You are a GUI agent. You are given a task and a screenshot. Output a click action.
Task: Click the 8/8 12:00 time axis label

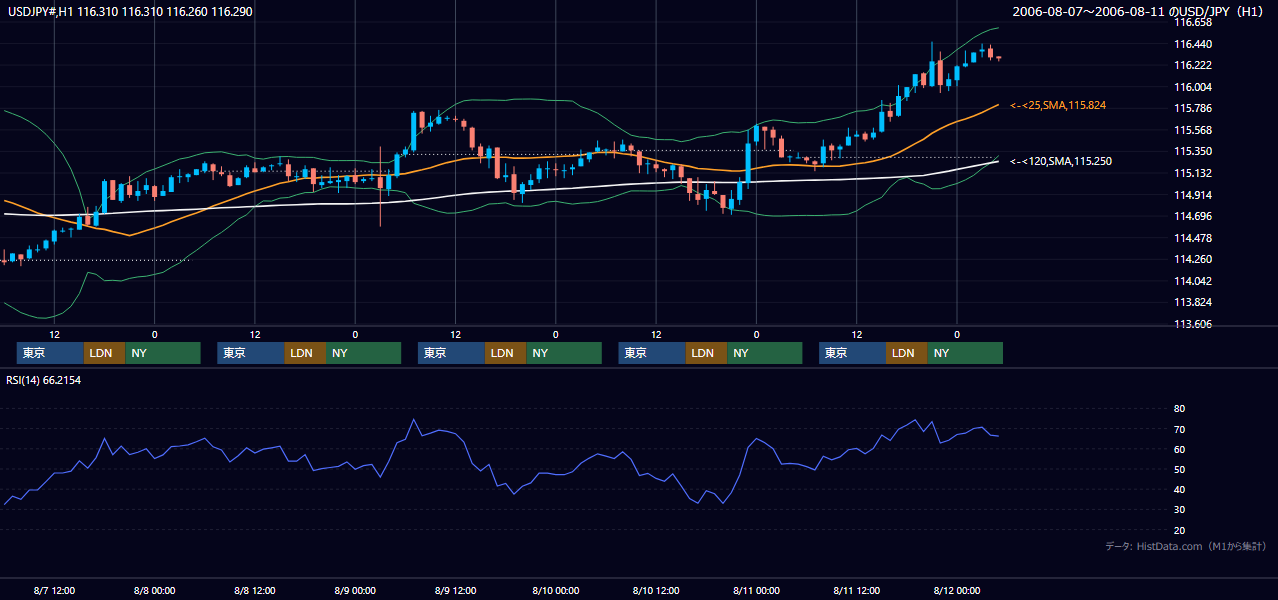255,590
